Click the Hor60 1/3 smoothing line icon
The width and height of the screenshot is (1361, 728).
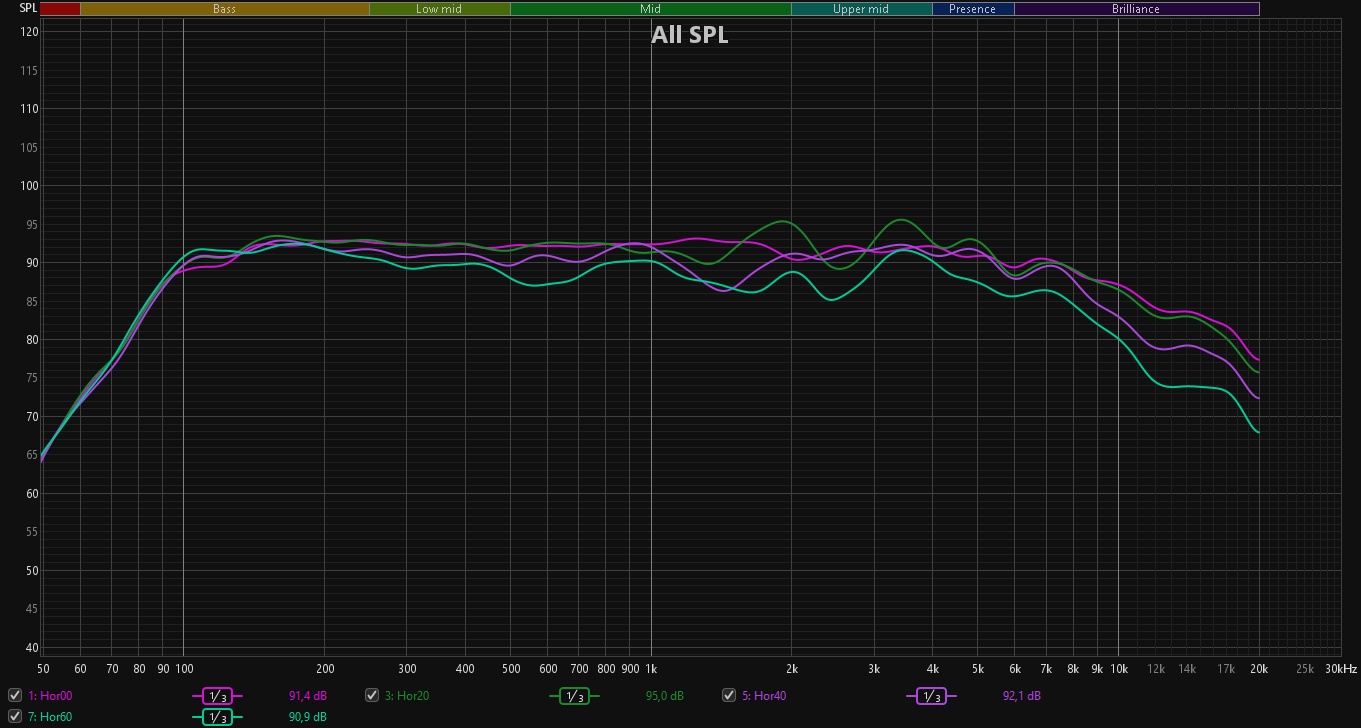tap(217, 717)
